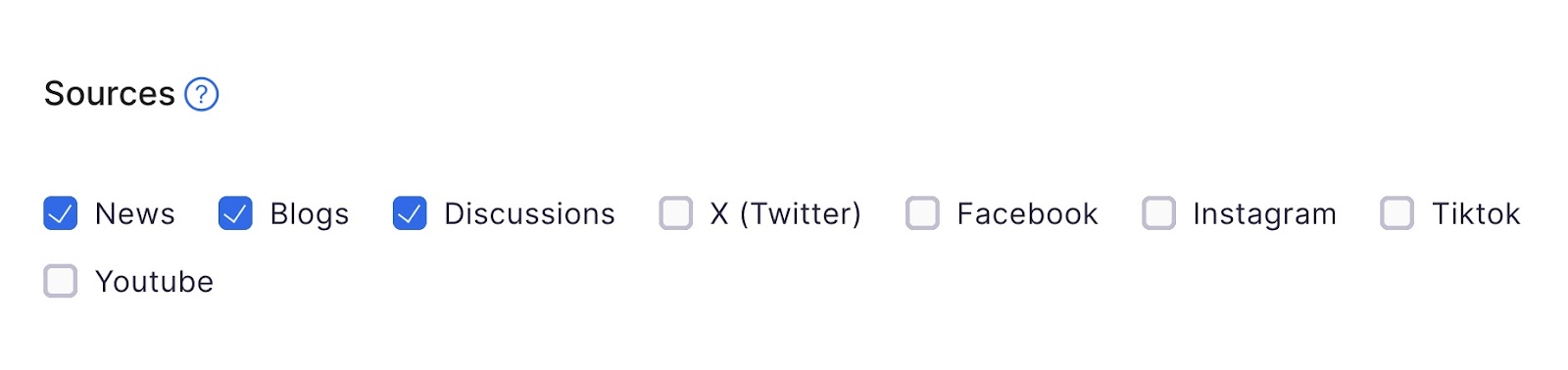Click the blue checkmark beside Blogs
This screenshot has height=370, width=1568.
tap(235, 213)
